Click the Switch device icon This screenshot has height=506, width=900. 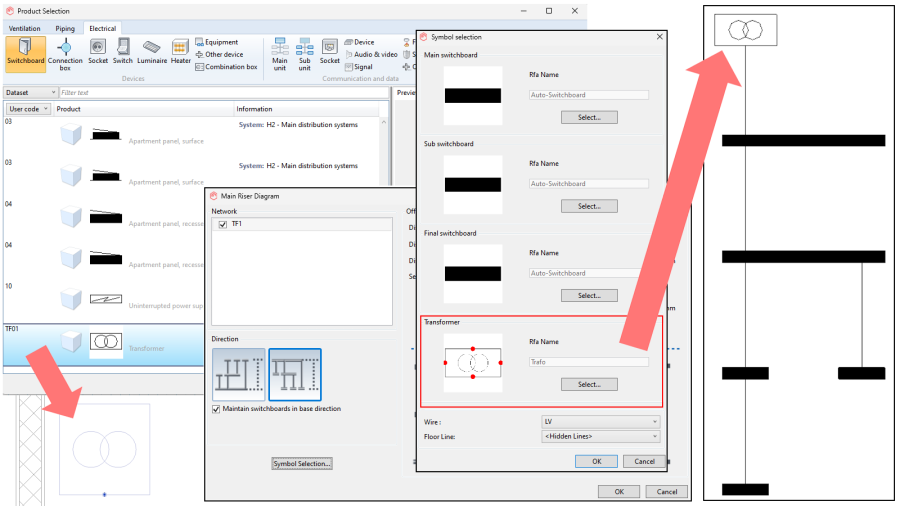[123, 51]
